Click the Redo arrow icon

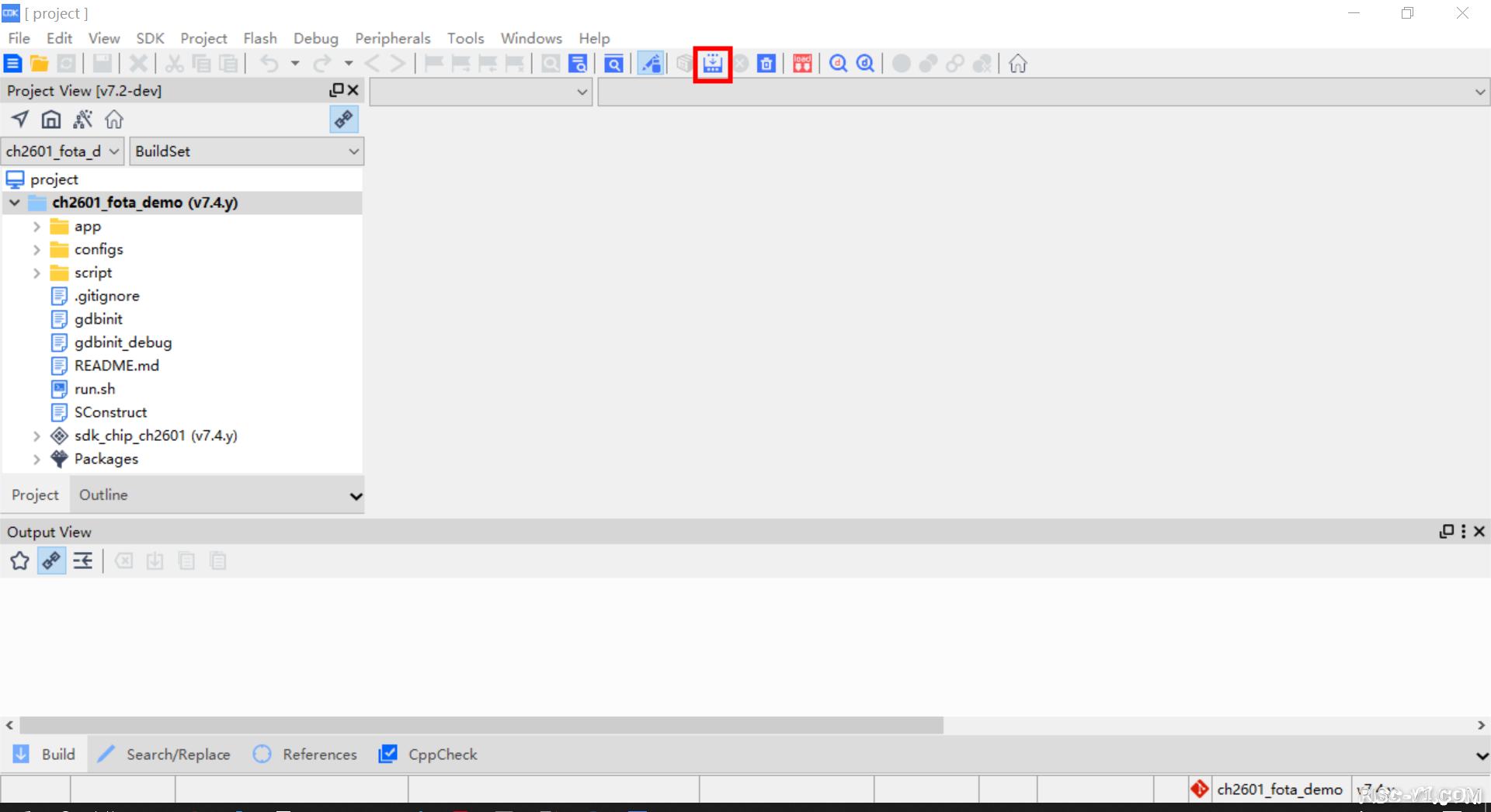[322, 64]
